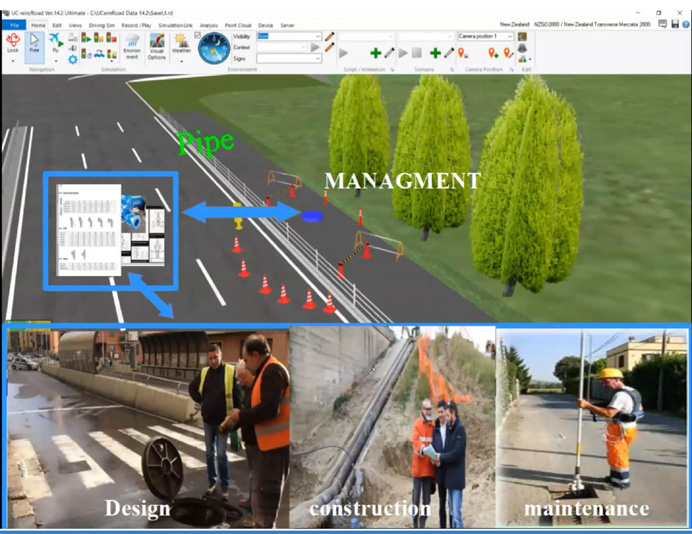Image resolution: width=692 pixels, height=534 pixels.
Task: Open help with blue question mark
Action: 685,25
